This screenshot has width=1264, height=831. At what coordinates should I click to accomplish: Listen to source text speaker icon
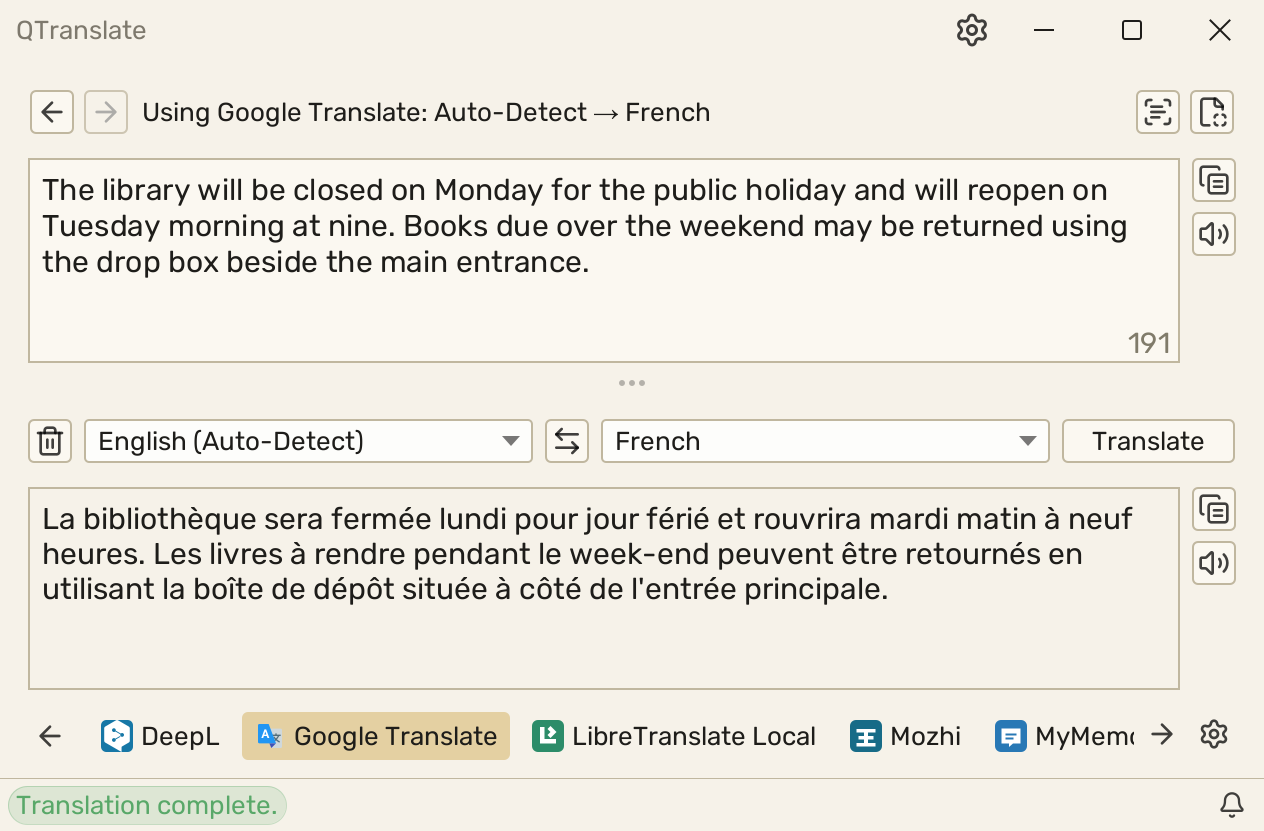point(1214,235)
